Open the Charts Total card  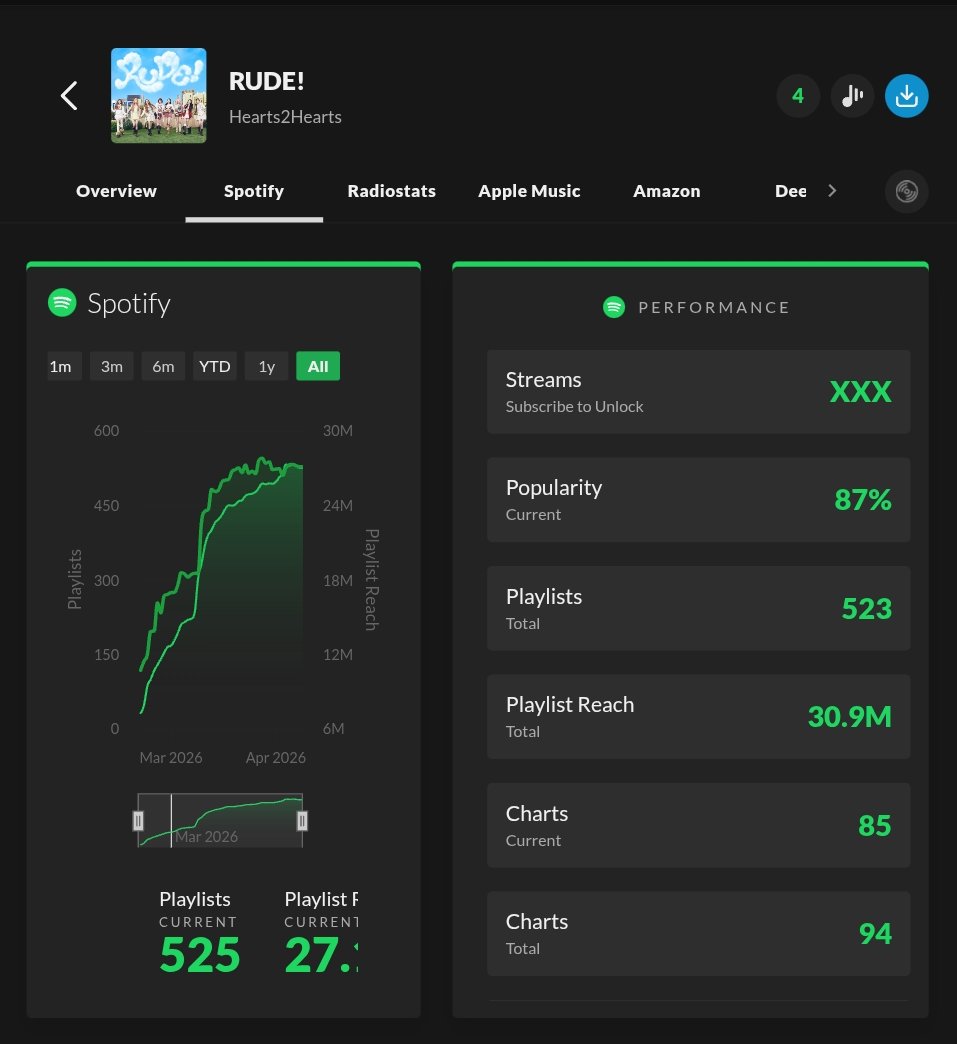click(x=699, y=933)
